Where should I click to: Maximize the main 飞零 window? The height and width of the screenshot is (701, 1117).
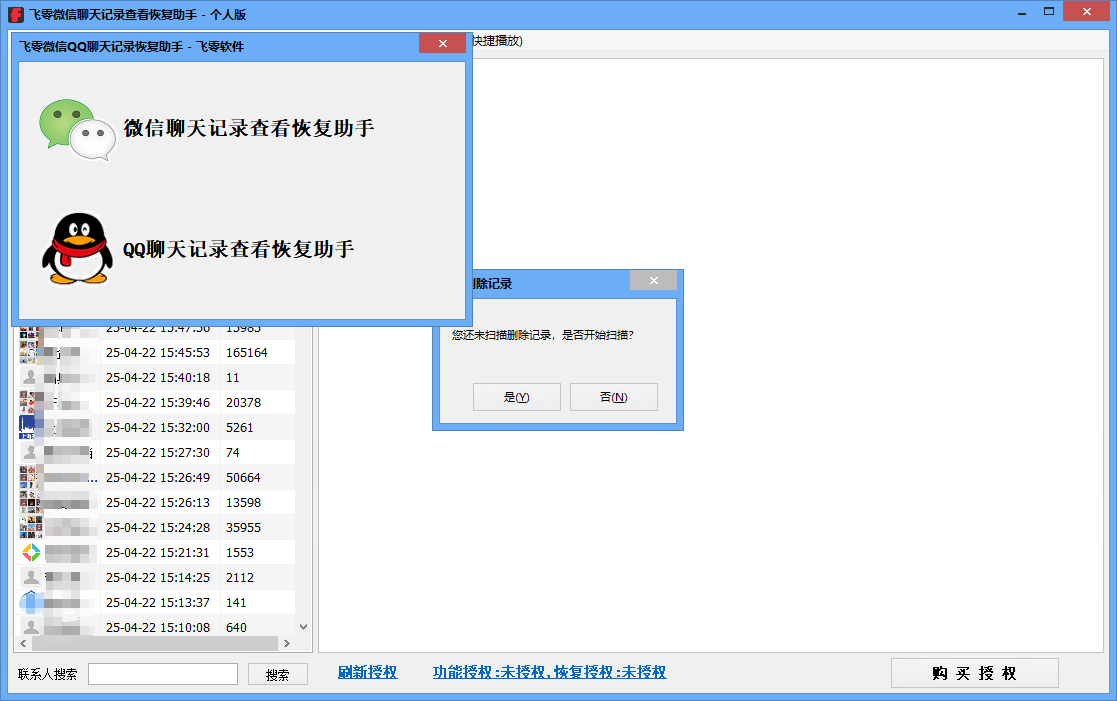[x=1049, y=11]
